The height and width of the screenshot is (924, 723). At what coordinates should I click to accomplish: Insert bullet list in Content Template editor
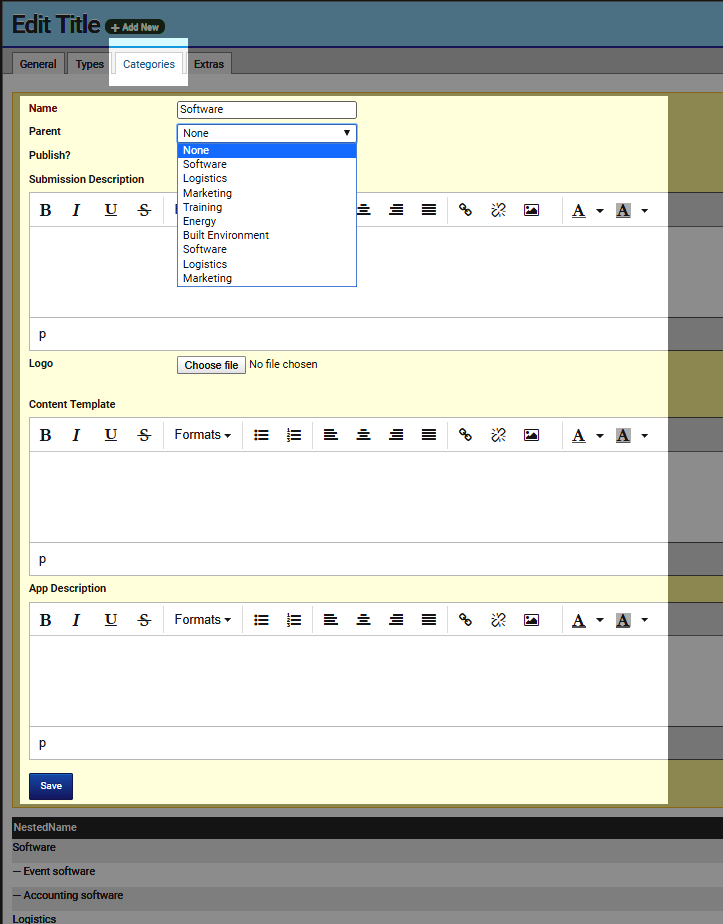point(261,435)
